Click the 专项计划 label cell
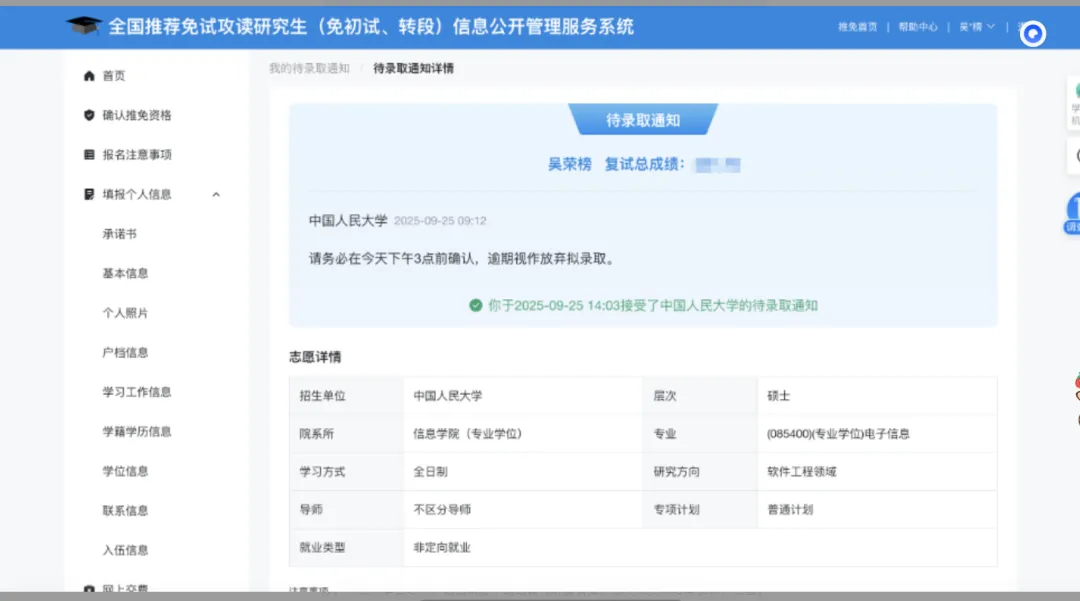Viewport: 1080px width, 601px height. pos(700,509)
